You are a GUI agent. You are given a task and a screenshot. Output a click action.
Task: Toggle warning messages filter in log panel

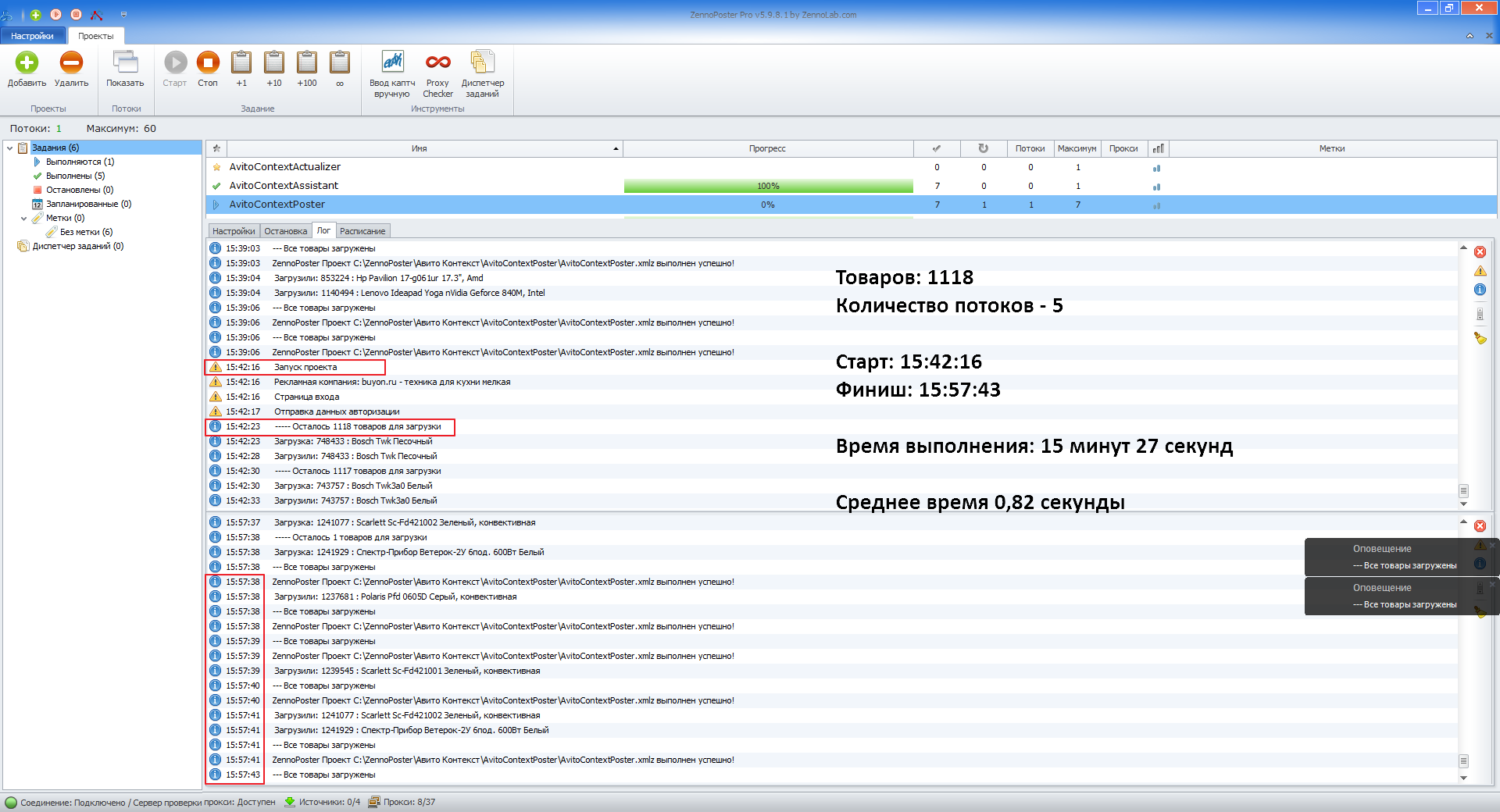pyautogui.click(x=1480, y=271)
